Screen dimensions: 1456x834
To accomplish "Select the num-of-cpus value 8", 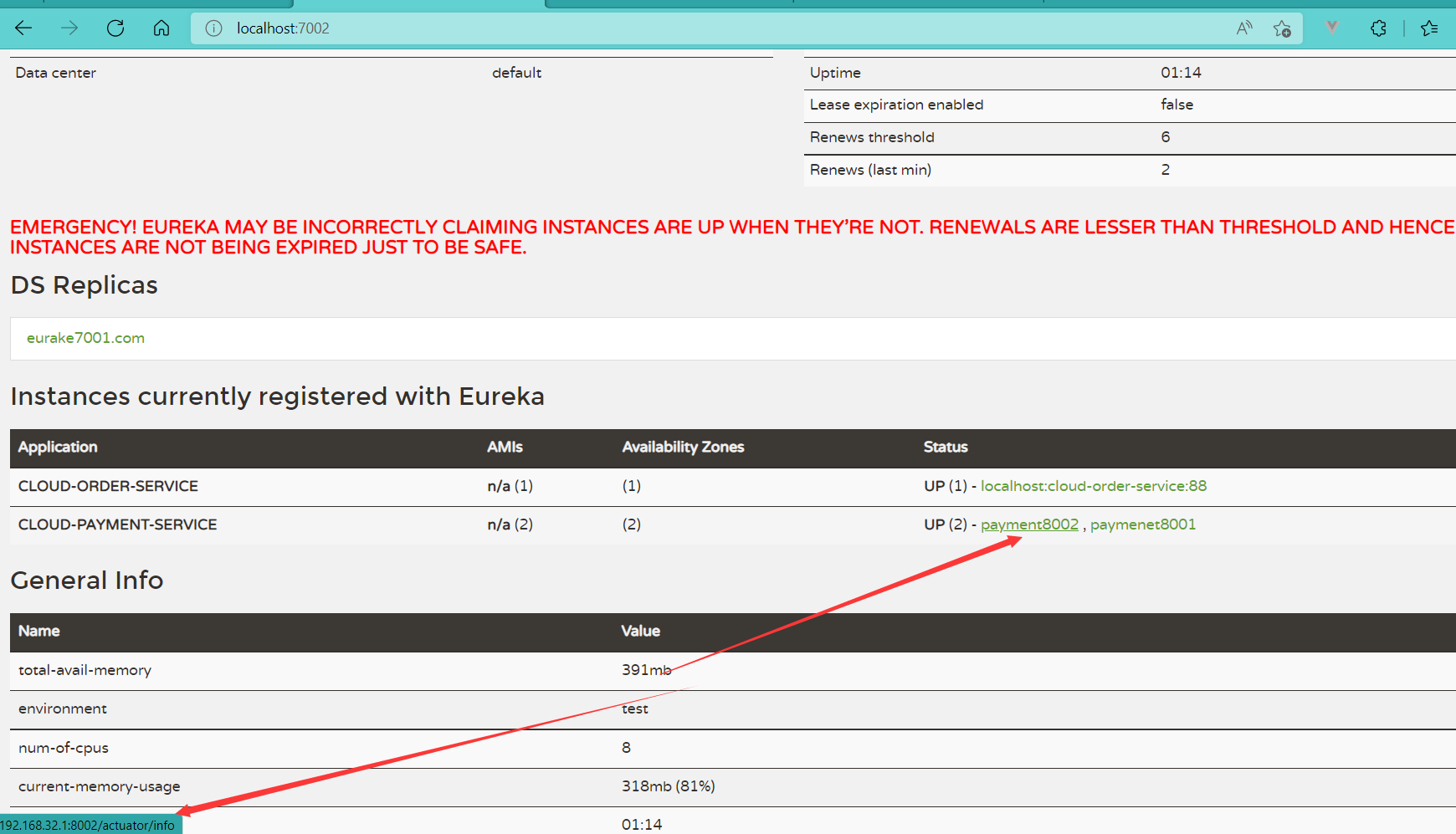I will (626, 748).
